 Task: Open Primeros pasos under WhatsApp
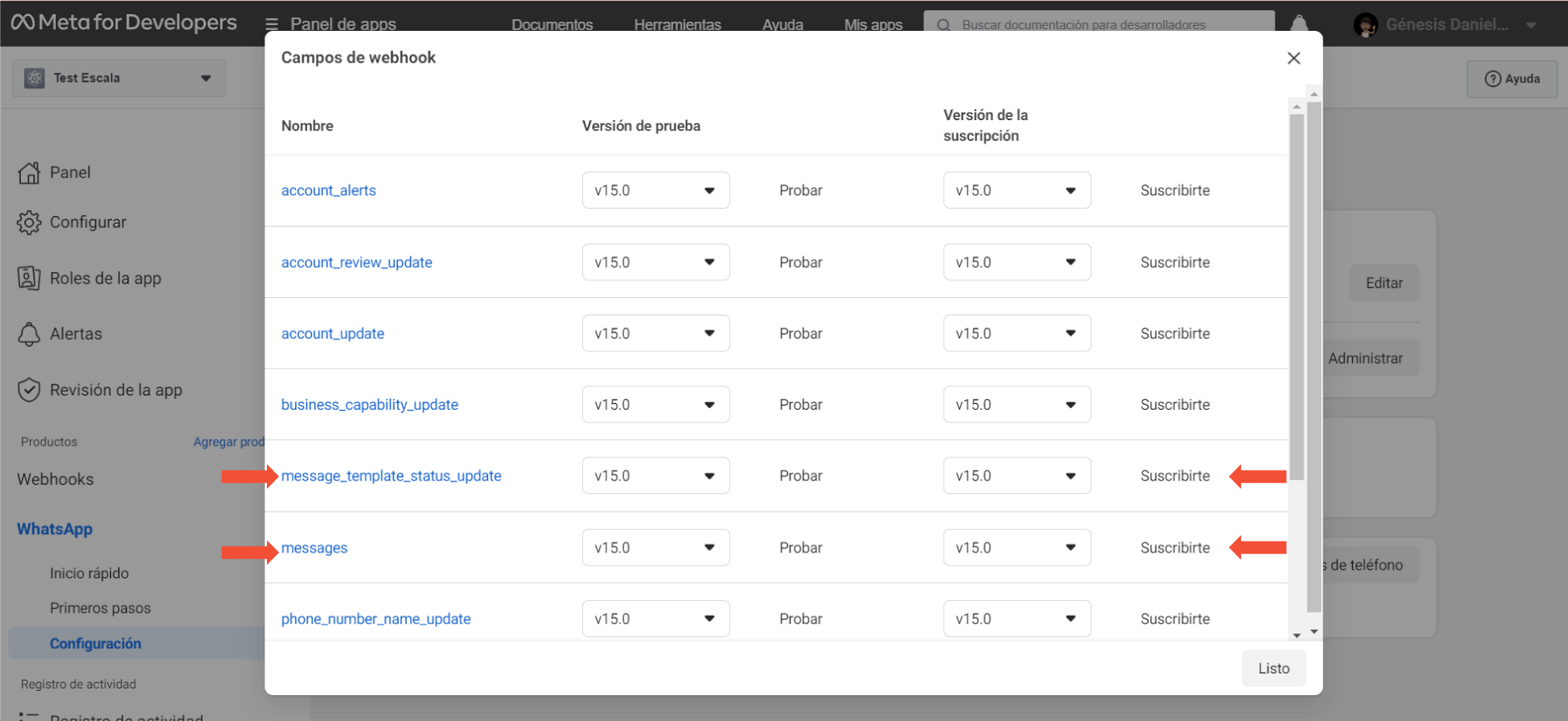pyautogui.click(x=100, y=608)
